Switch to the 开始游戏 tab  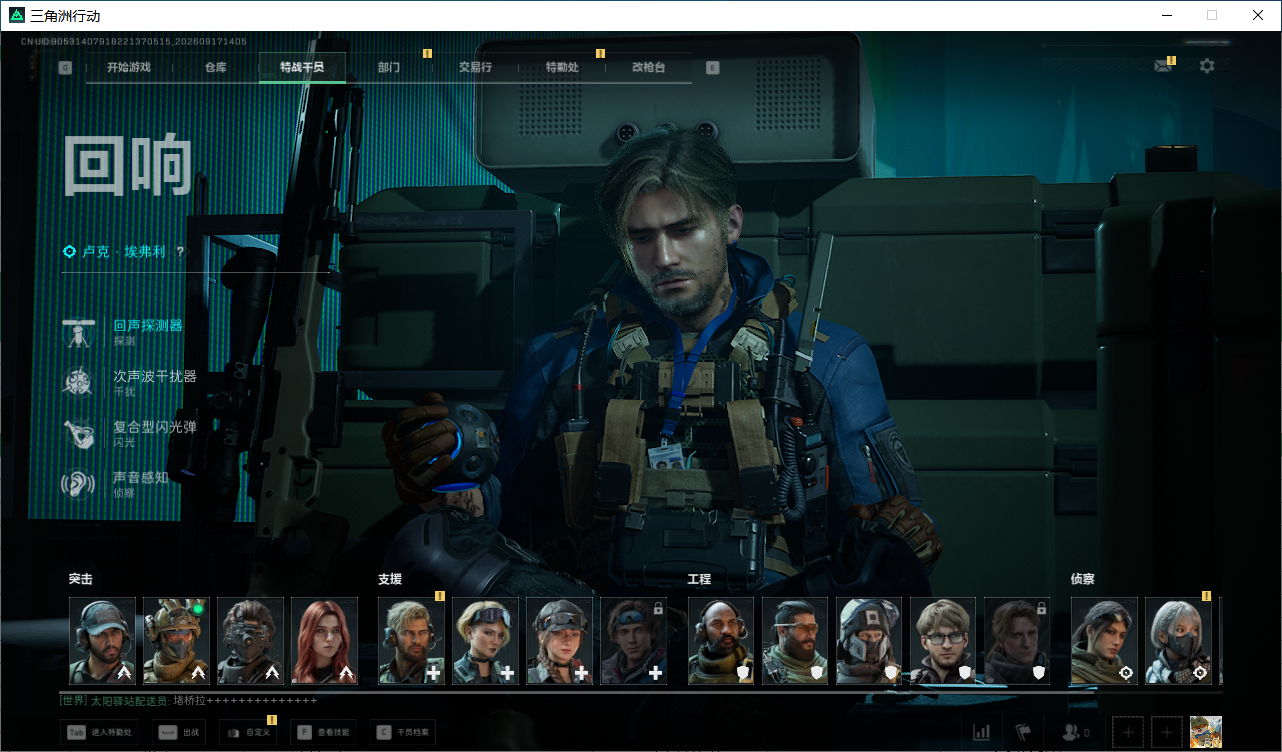(129, 68)
